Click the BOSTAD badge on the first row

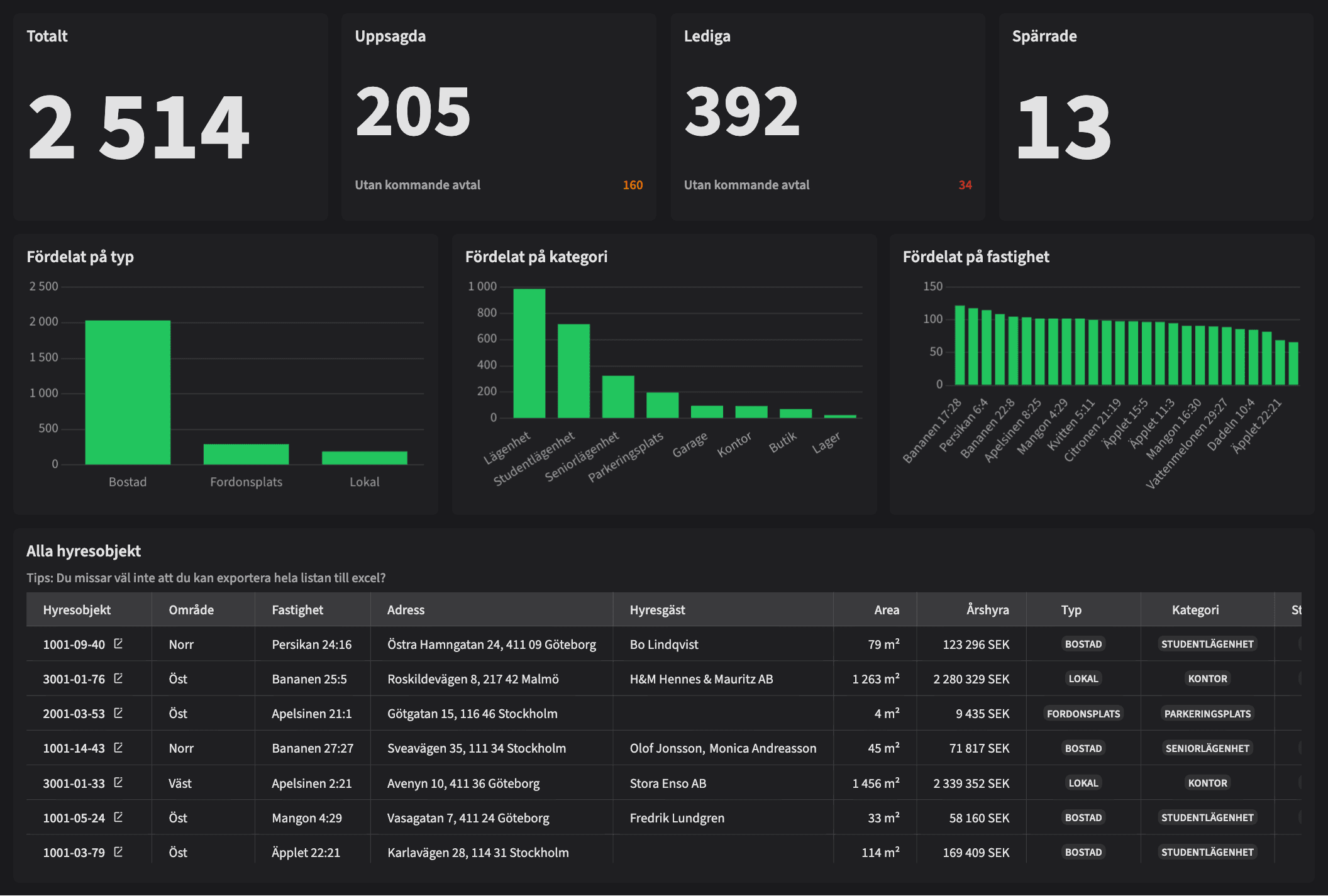point(1083,644)
